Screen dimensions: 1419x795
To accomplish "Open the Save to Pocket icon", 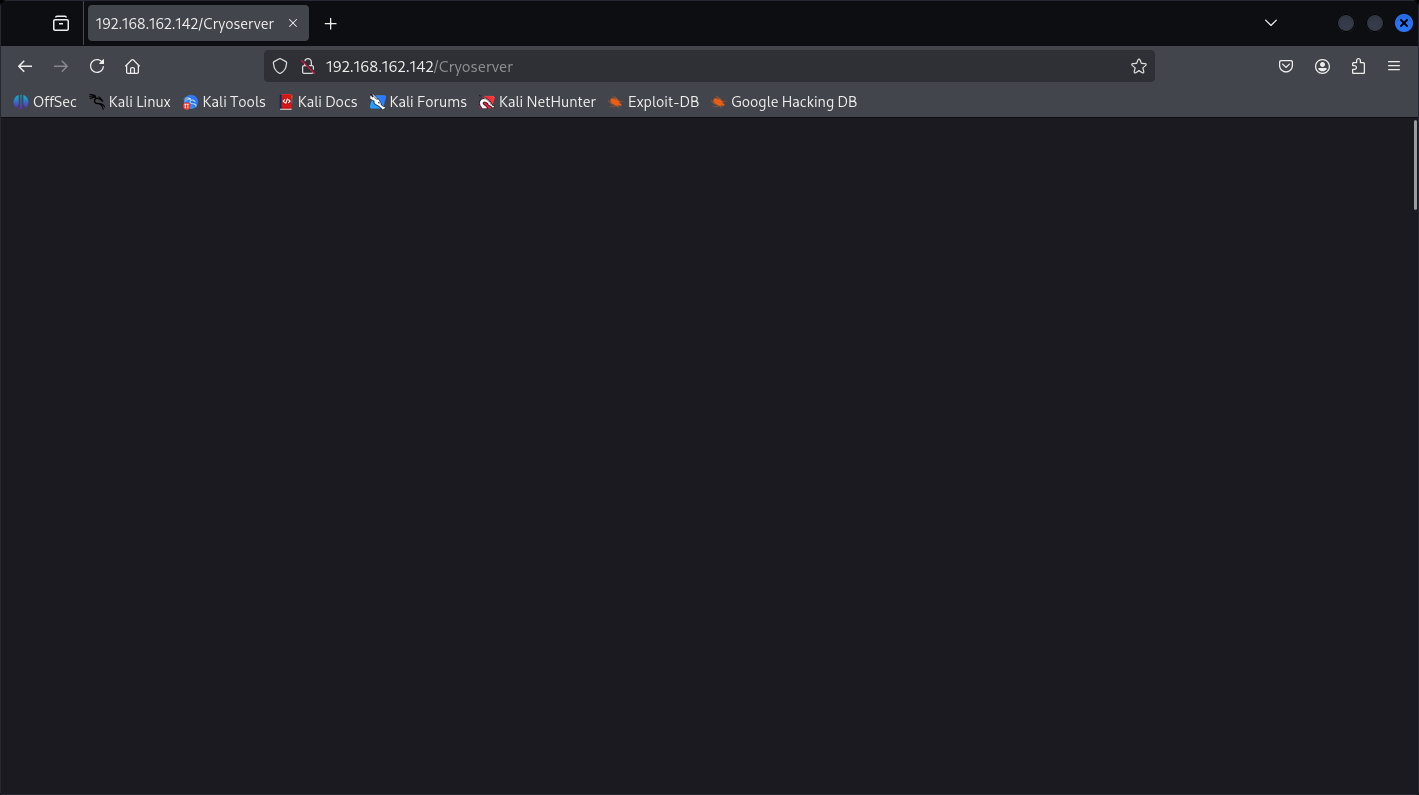I will tap(1286, 66).
